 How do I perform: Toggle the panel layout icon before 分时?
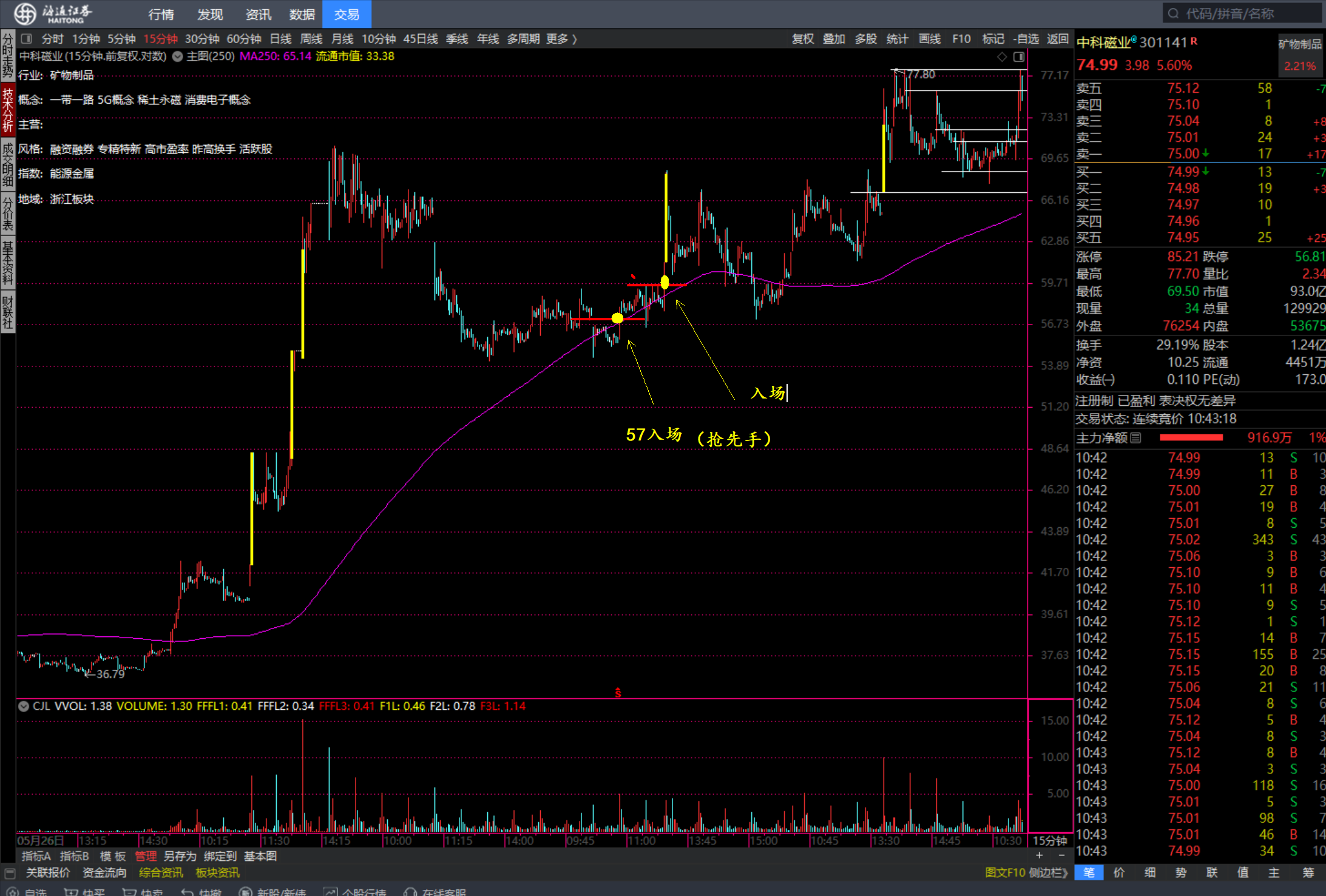tap(26, 39)
